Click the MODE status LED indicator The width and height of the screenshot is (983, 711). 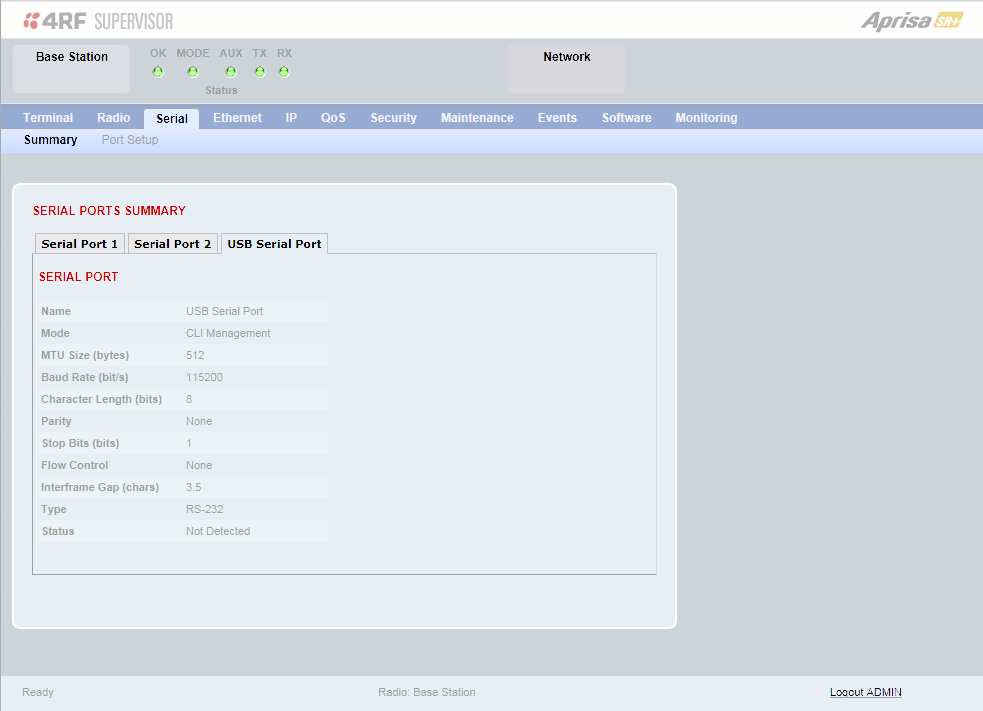pyautogui.click(x=192, y=72)
